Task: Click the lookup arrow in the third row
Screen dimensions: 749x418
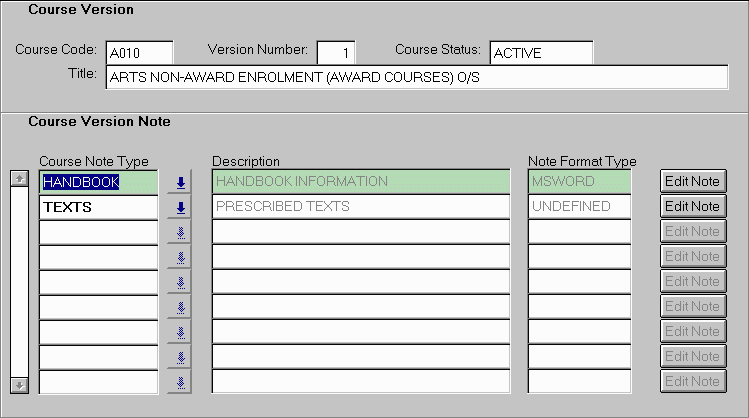Action: tap(180, 232)
